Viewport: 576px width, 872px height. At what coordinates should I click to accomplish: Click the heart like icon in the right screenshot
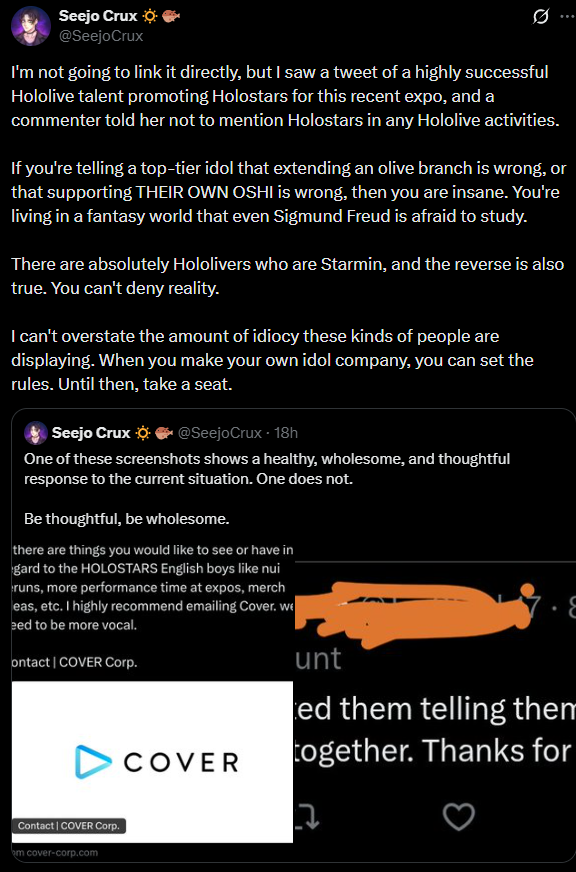pos(459,818)
